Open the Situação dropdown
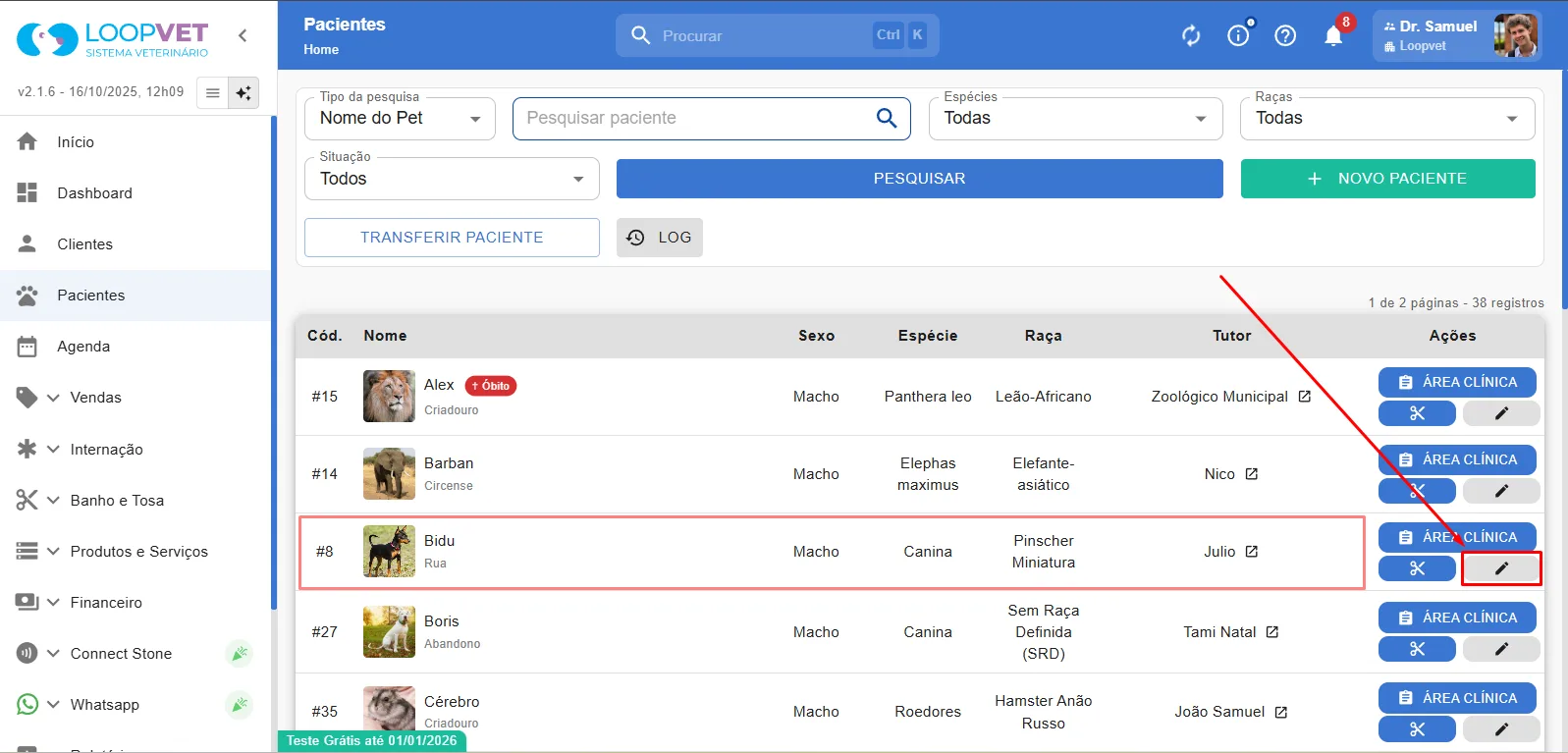This screenshot has width=1568, height=753. point(452,179)
